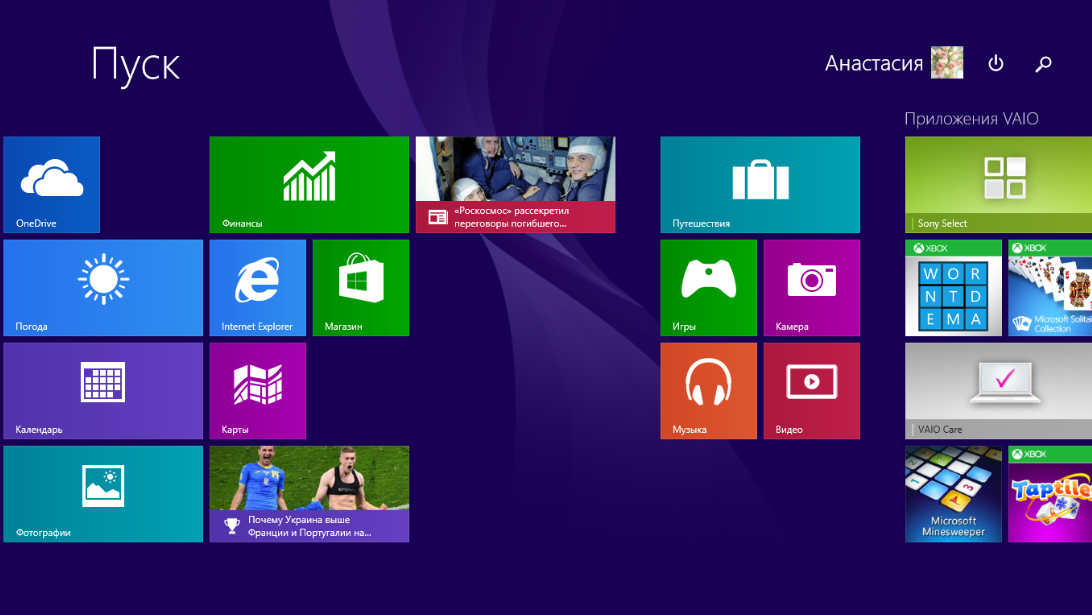Launch Sony Select app tile

coord(998,184)
